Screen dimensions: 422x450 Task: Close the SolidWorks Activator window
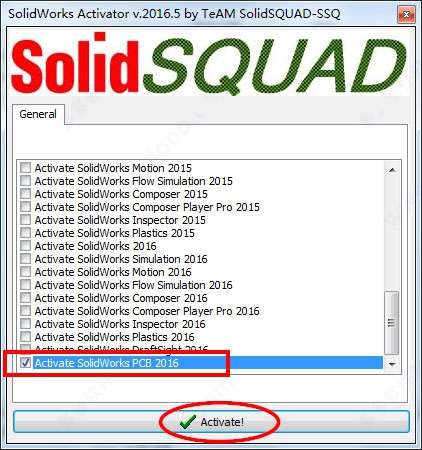pos(406,14)
